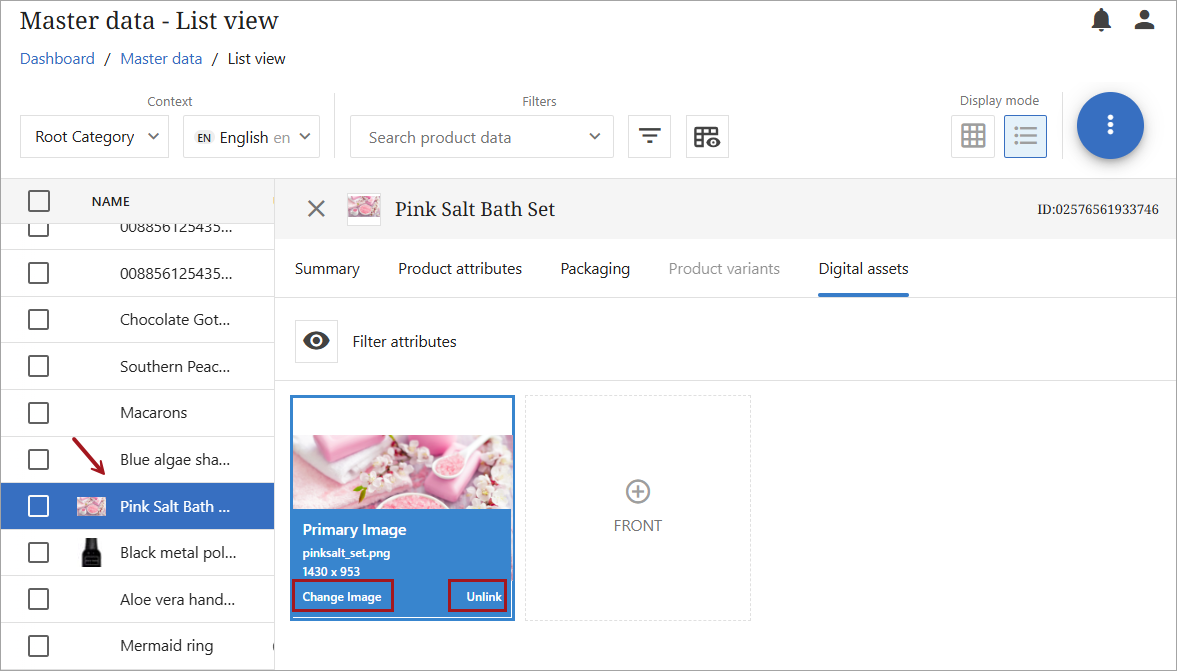The width and height of the screenshot is (1177, 671).
Task: Open the Packaging tab
Action: pyautogui.click(x=595, y=268)
